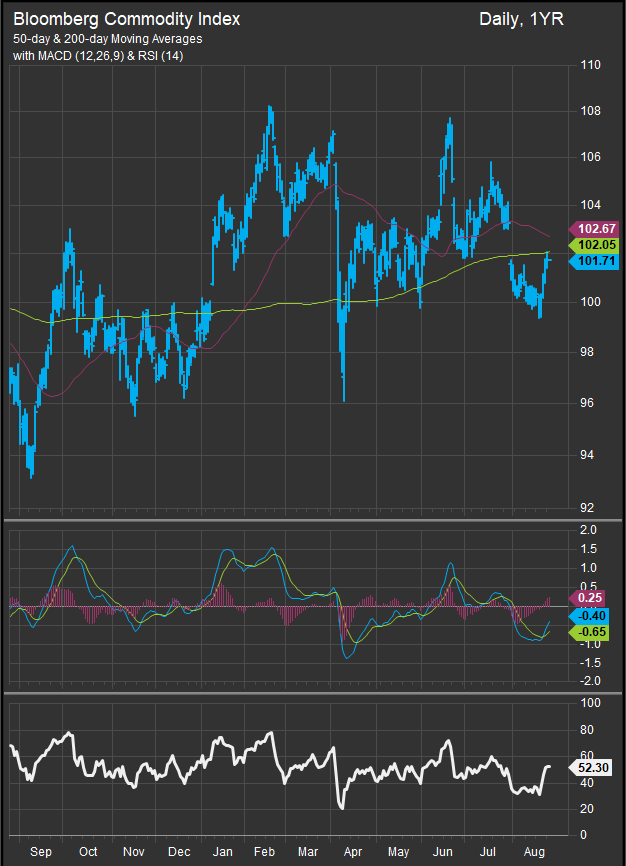Click the 2.0 level on the MACD axis
The height and width of the screenshot is (866, 626).
[588, 530]
